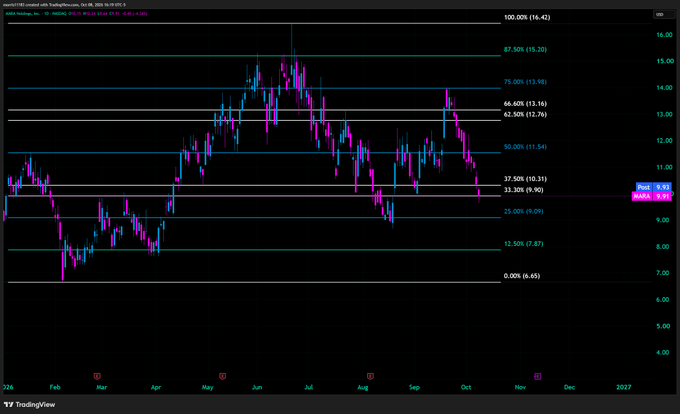Click the red earnings marker above Aug
Image resolution: width=680 pixels, height=414 pixels.
pyautogui.click(x=370, y=376)
